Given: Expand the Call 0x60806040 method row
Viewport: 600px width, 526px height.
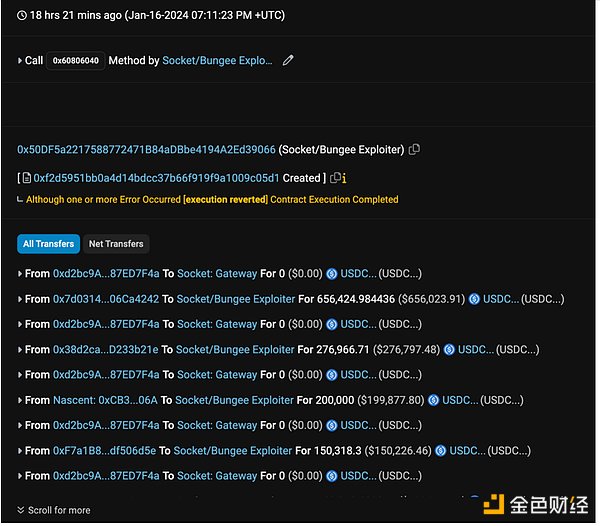Looking at the screenshot, I should 20,61.
